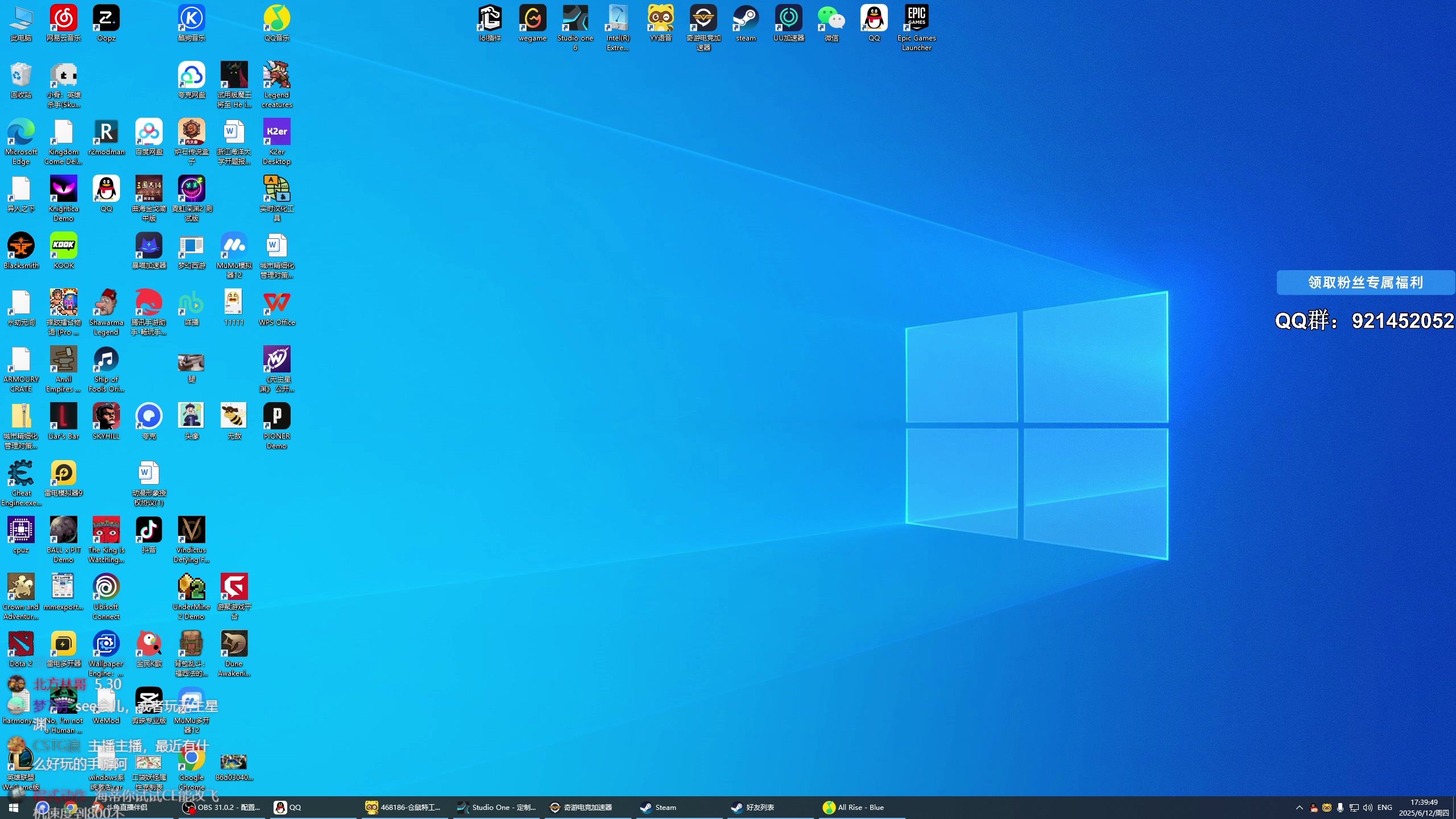Open YY语音 desktop shortcut
This screenshot has width=1456, height=819.
[x=660, y=23]
